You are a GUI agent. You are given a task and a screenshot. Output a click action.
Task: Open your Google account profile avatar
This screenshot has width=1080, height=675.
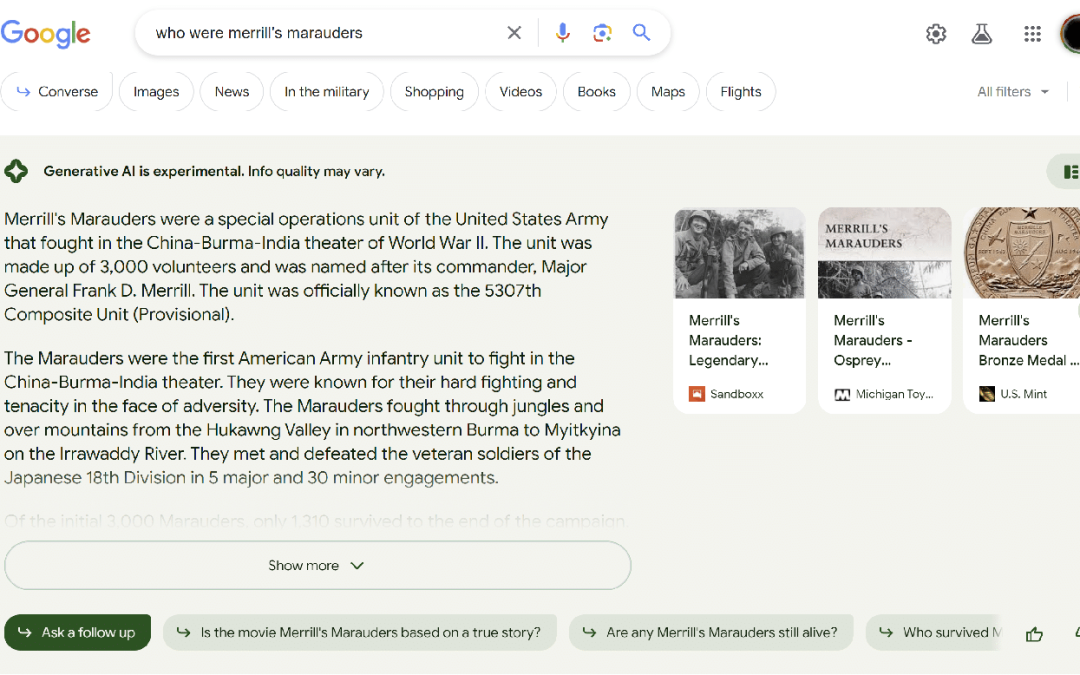point(1071,32)
